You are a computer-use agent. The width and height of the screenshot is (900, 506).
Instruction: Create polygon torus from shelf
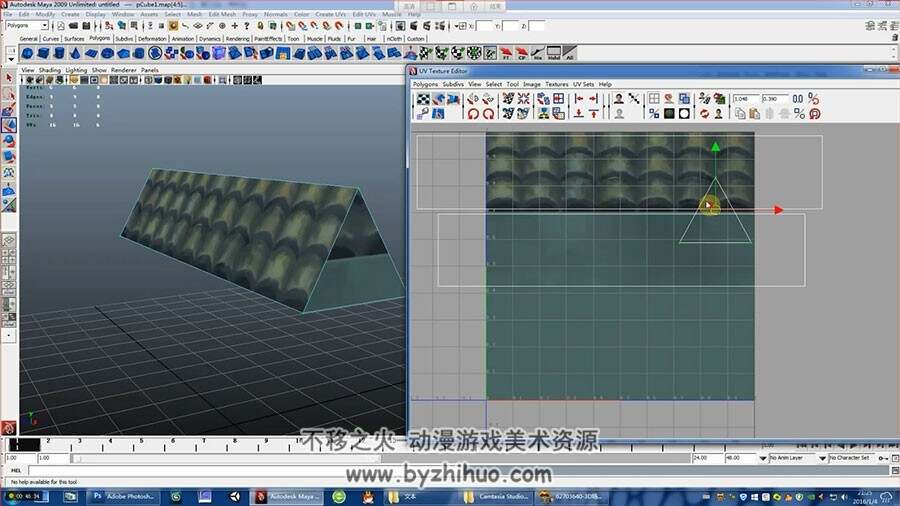click(x=107, y=53)
